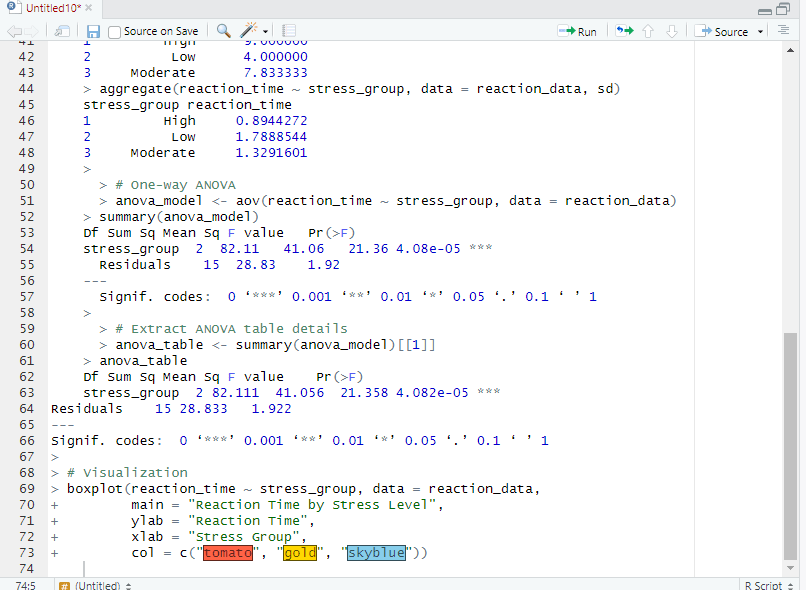The width and height of the screenshot is (806, 590).
Task: Click the Go to next section arrow
Action: click(672, 31)
